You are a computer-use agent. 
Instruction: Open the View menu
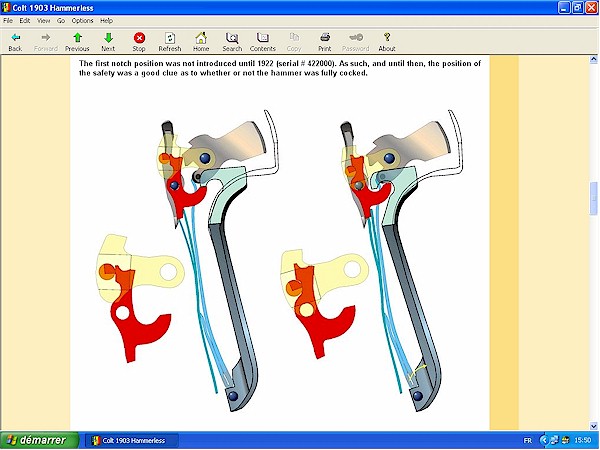click(43, 21)
